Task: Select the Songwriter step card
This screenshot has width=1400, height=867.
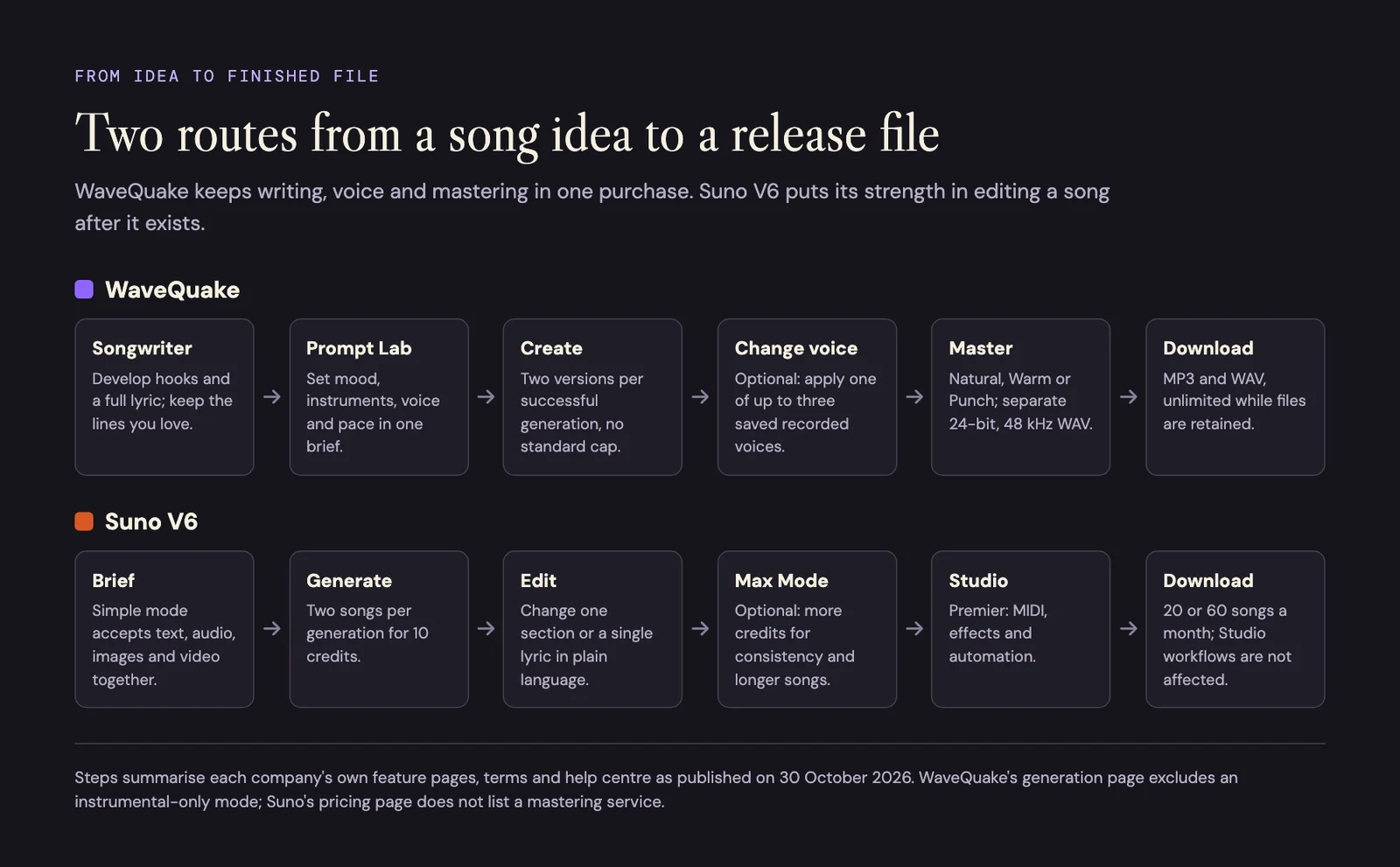Action: tap(164, 397)
